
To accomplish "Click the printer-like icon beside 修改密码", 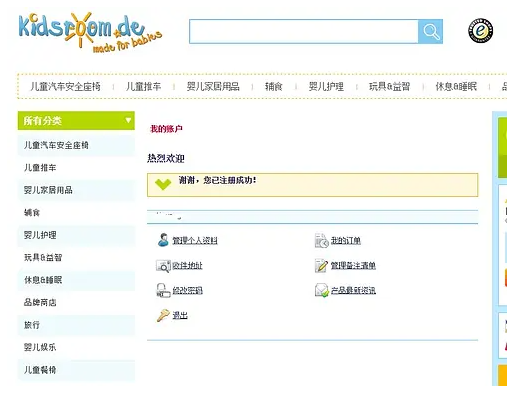I will [163, 290].
